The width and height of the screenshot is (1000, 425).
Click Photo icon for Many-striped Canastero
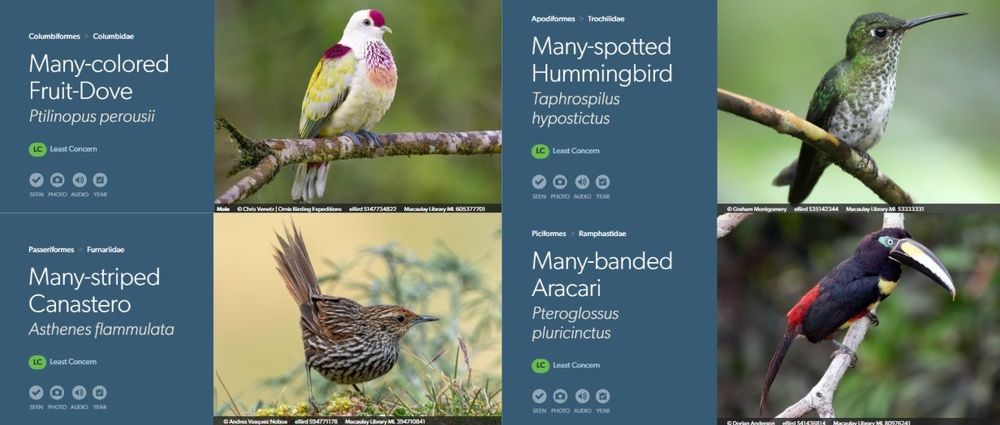point(57,392)
